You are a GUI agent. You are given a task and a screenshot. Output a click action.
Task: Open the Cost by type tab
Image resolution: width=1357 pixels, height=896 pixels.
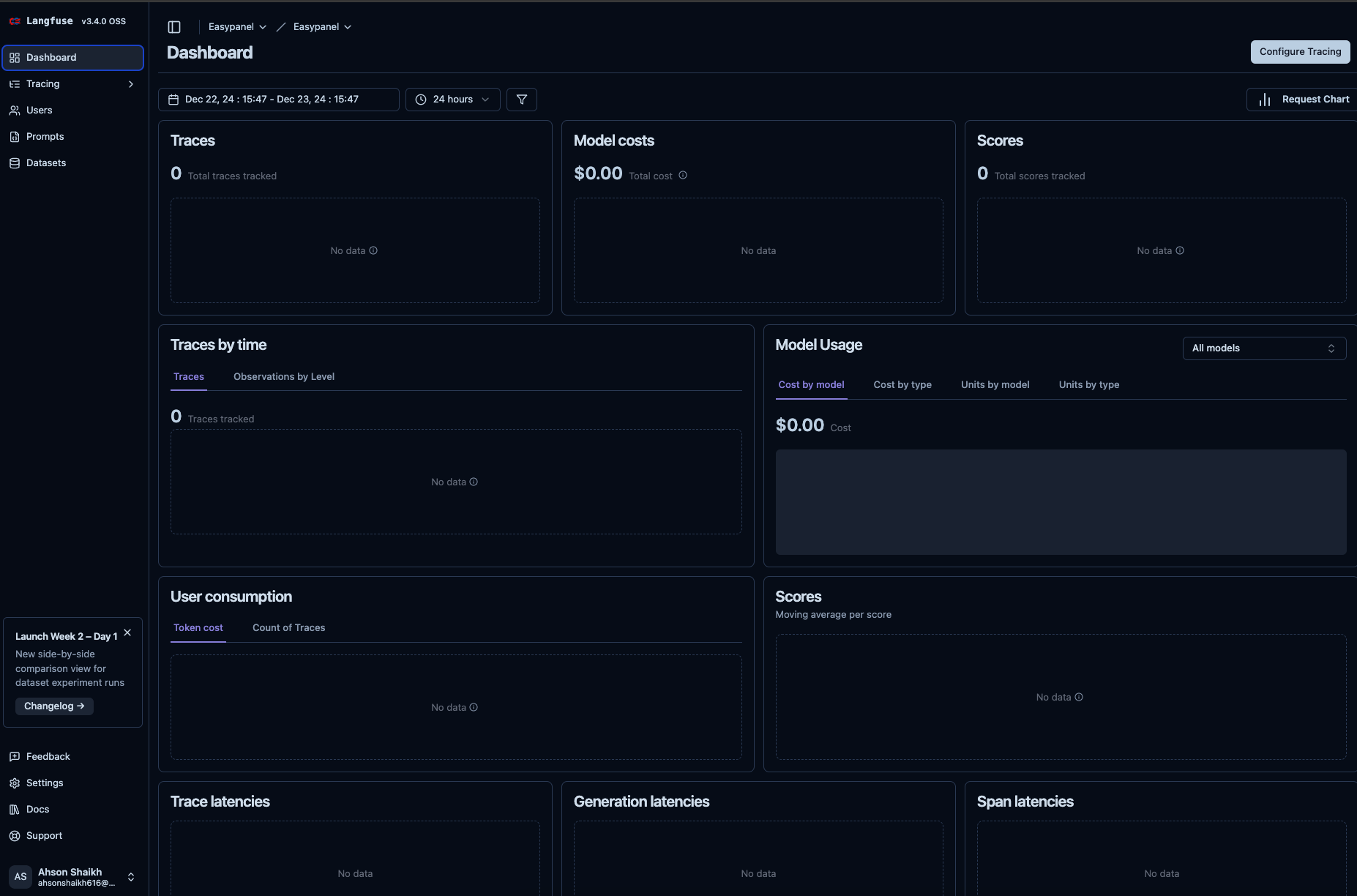tap(902, 384)
